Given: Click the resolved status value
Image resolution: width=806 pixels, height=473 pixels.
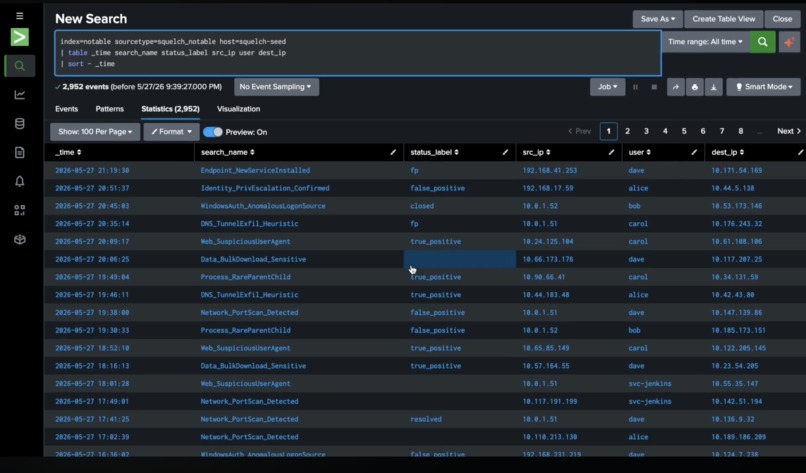Looking at the screenshot, I should click(426, 419).
